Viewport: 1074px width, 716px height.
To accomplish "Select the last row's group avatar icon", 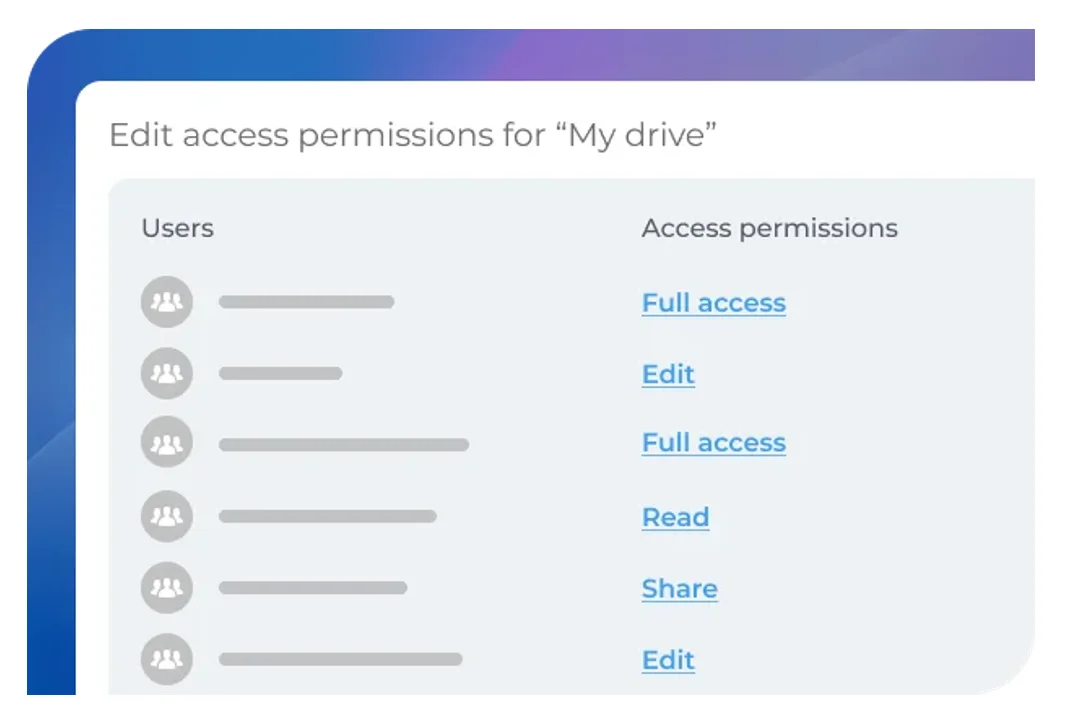I will (x=167, y=659).
